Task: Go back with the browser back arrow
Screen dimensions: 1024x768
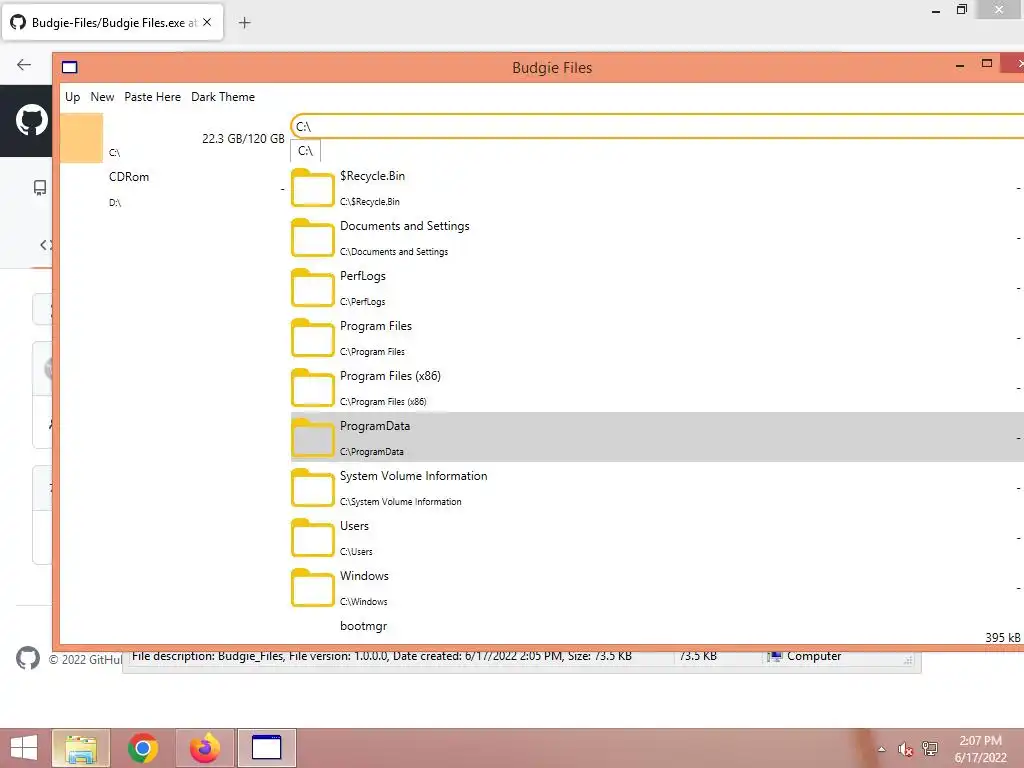Action: click(x=24, y=64)
